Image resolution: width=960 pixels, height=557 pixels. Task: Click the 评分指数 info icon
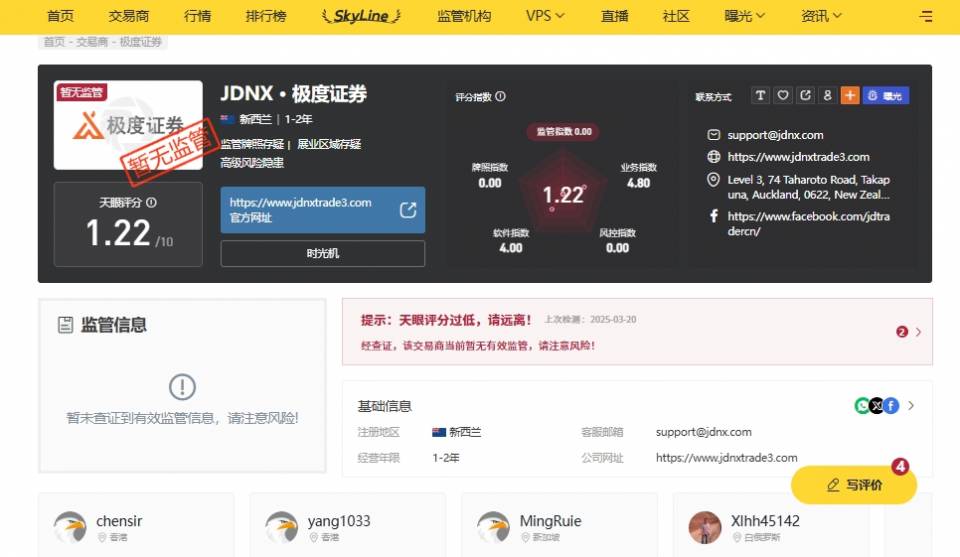point(500,96)
